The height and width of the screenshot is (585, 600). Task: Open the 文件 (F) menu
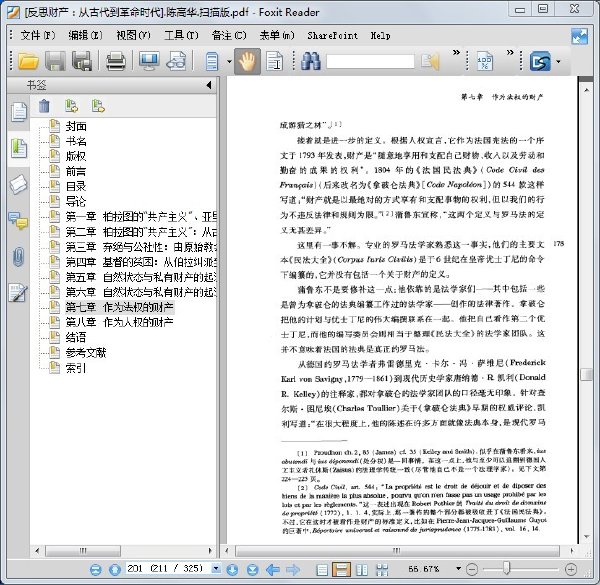click(37, 36)
